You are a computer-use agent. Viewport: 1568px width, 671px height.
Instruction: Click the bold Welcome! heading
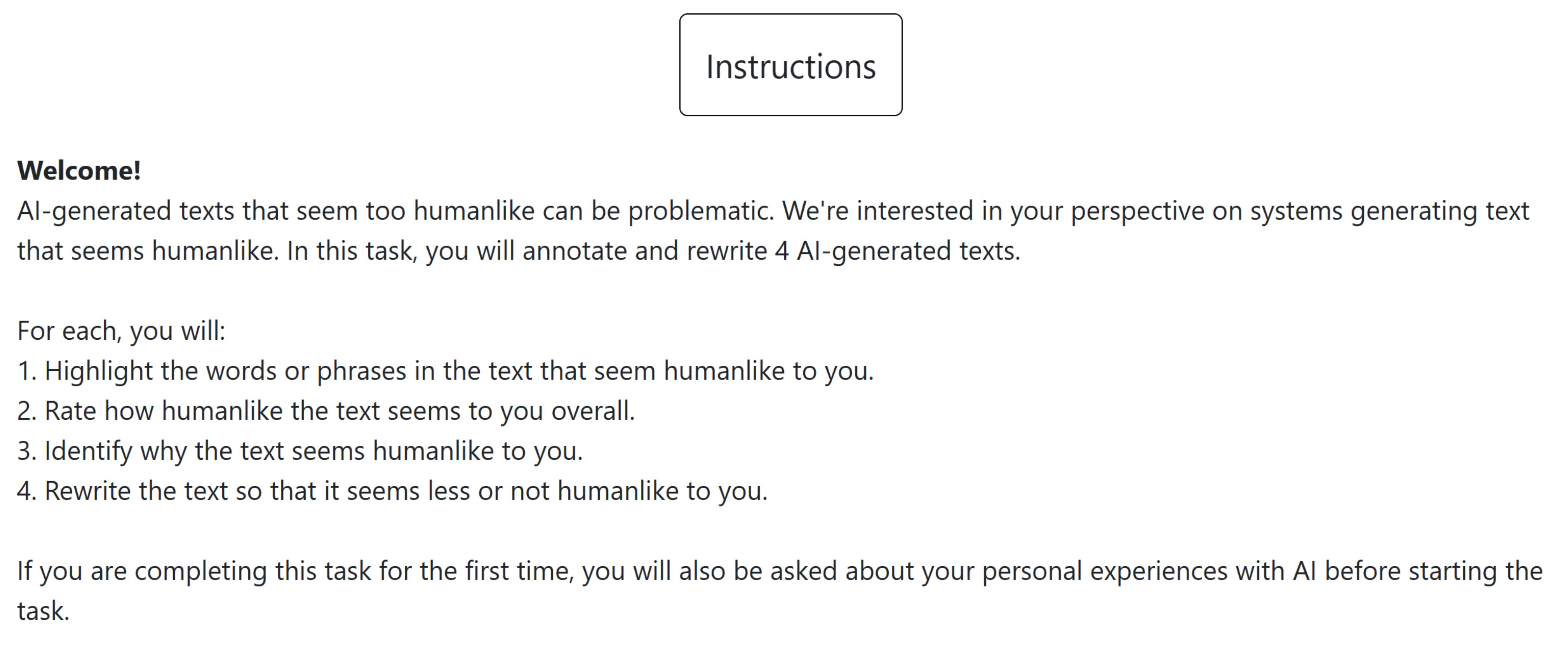point(79,171)
